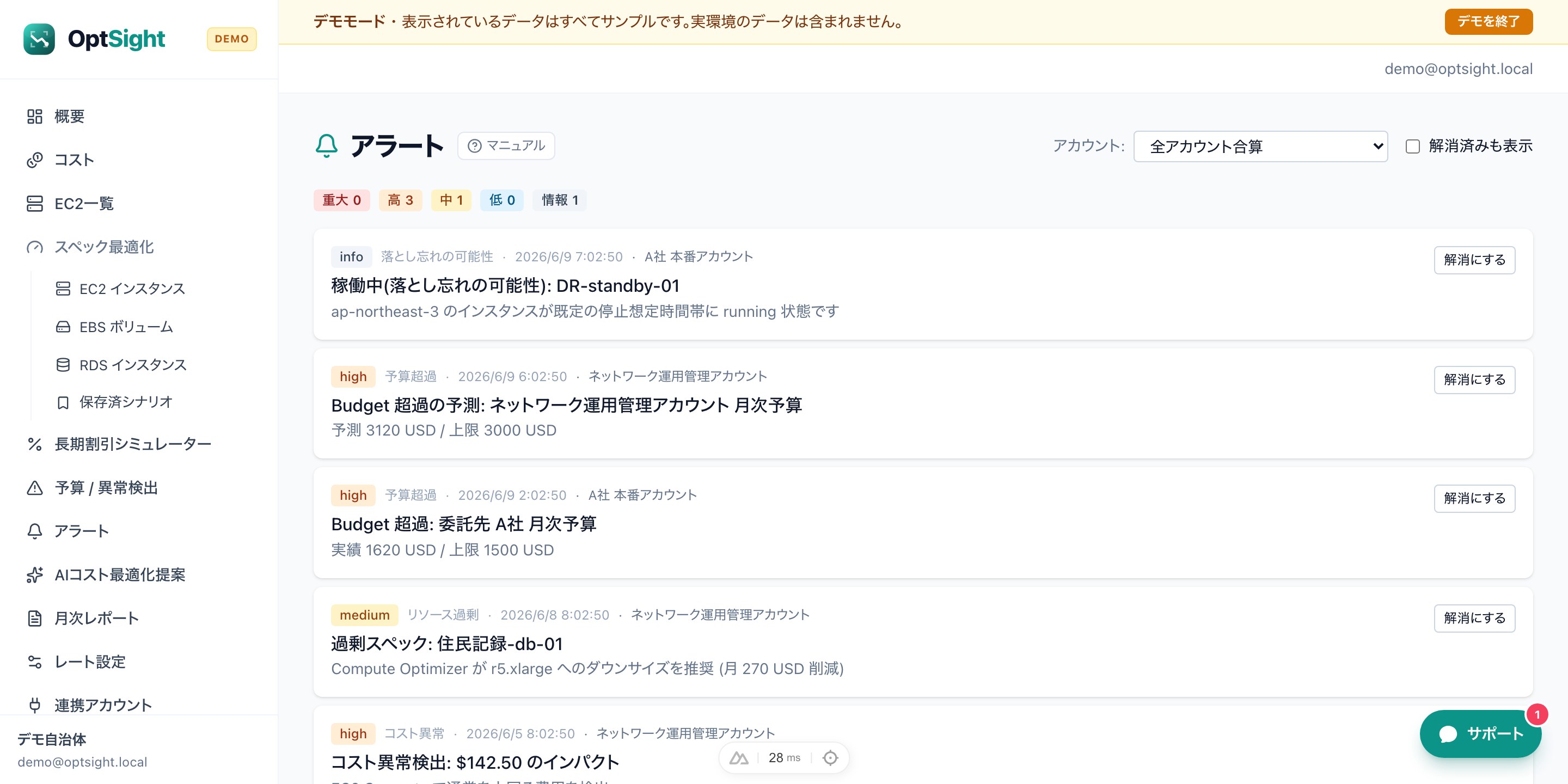The width and height of the screenshot is (1568, 784).
Task: Filter by the 中 1 severity chip
Action: pos(451,200)
